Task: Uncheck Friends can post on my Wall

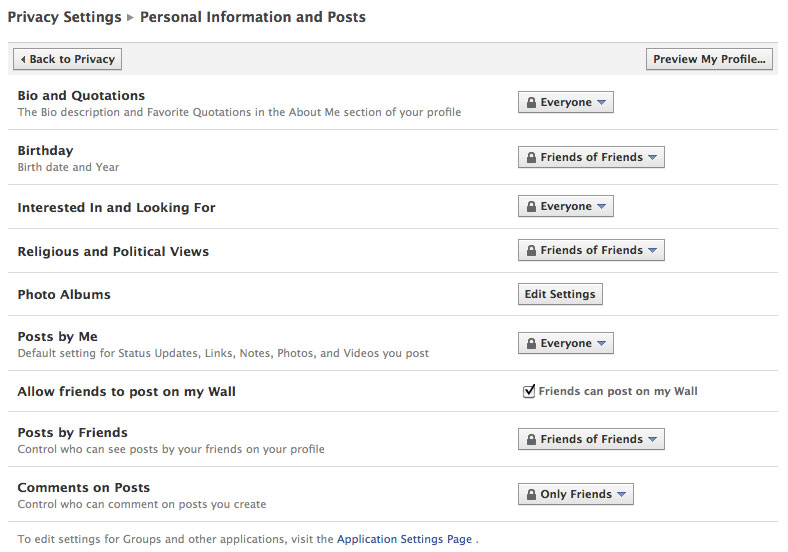Action: tap(529, 391)
